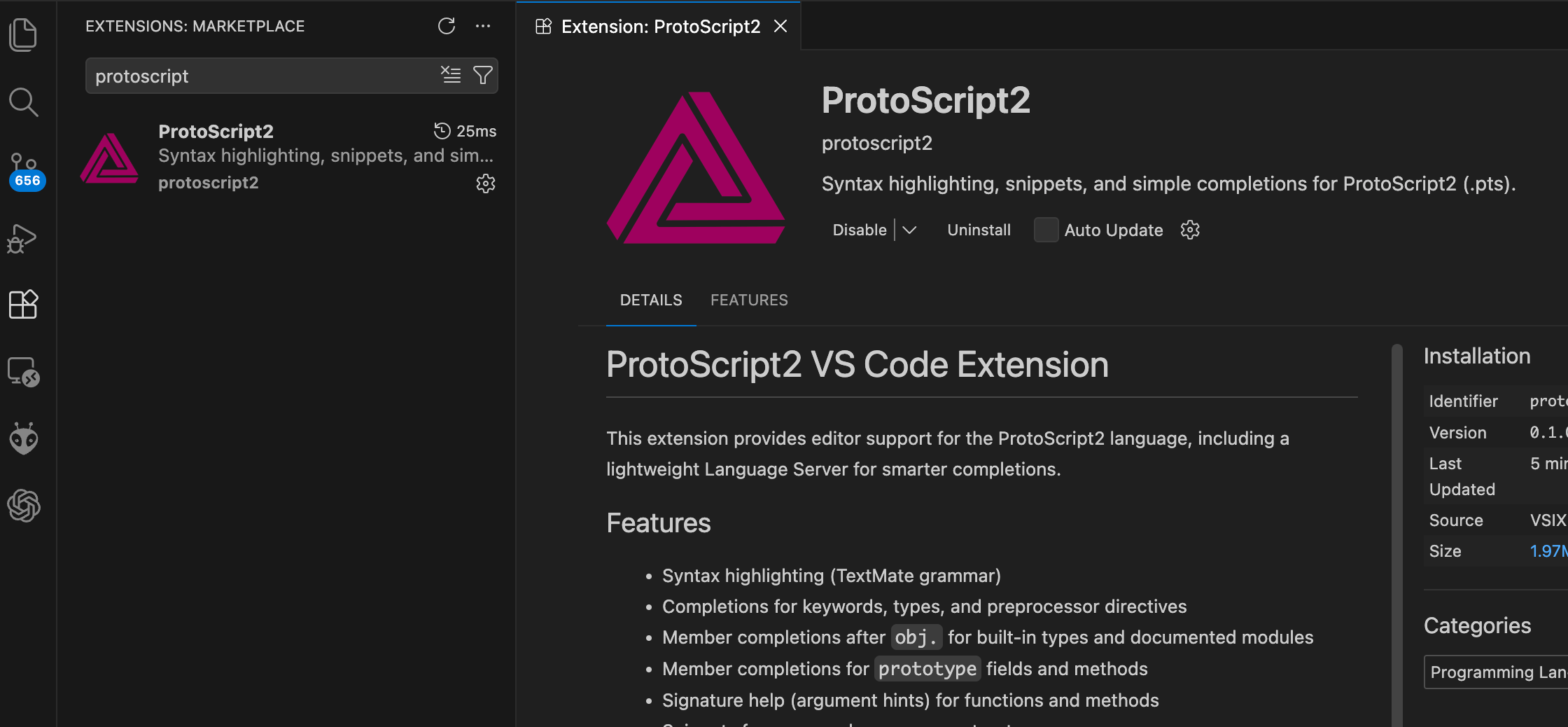1568x727 pixels.
Task: Refresh the extensions marketplace list
Action: (447, 26)
